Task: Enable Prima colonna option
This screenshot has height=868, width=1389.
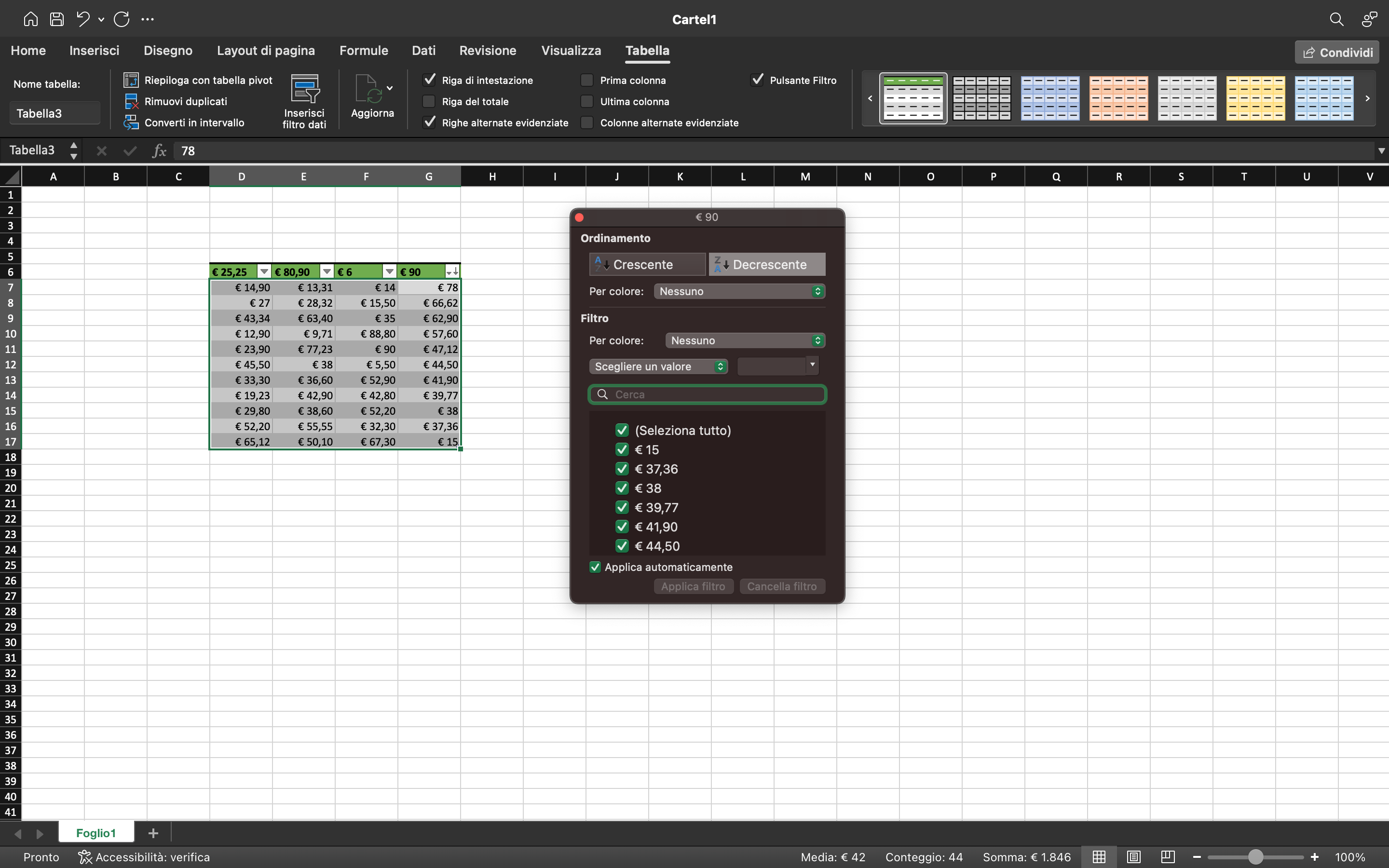Action: (586, 80)
